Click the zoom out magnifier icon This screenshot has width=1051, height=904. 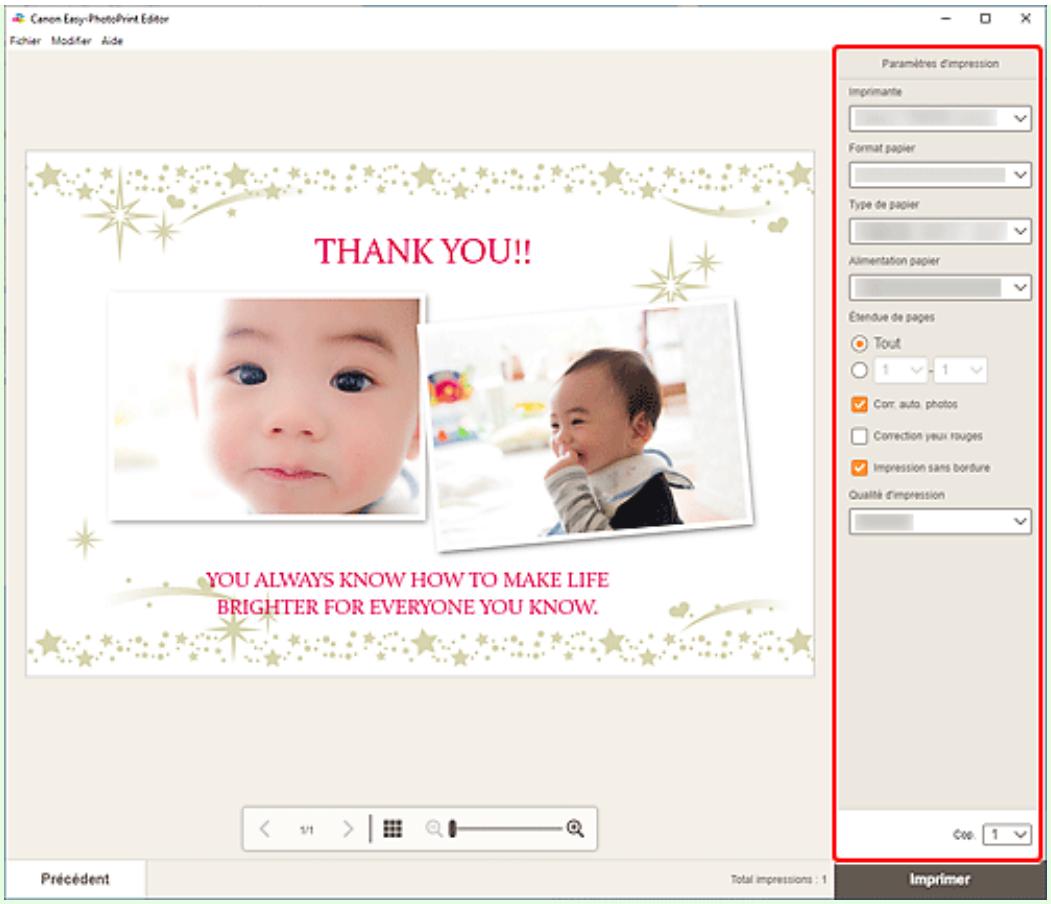pos(434,829)
